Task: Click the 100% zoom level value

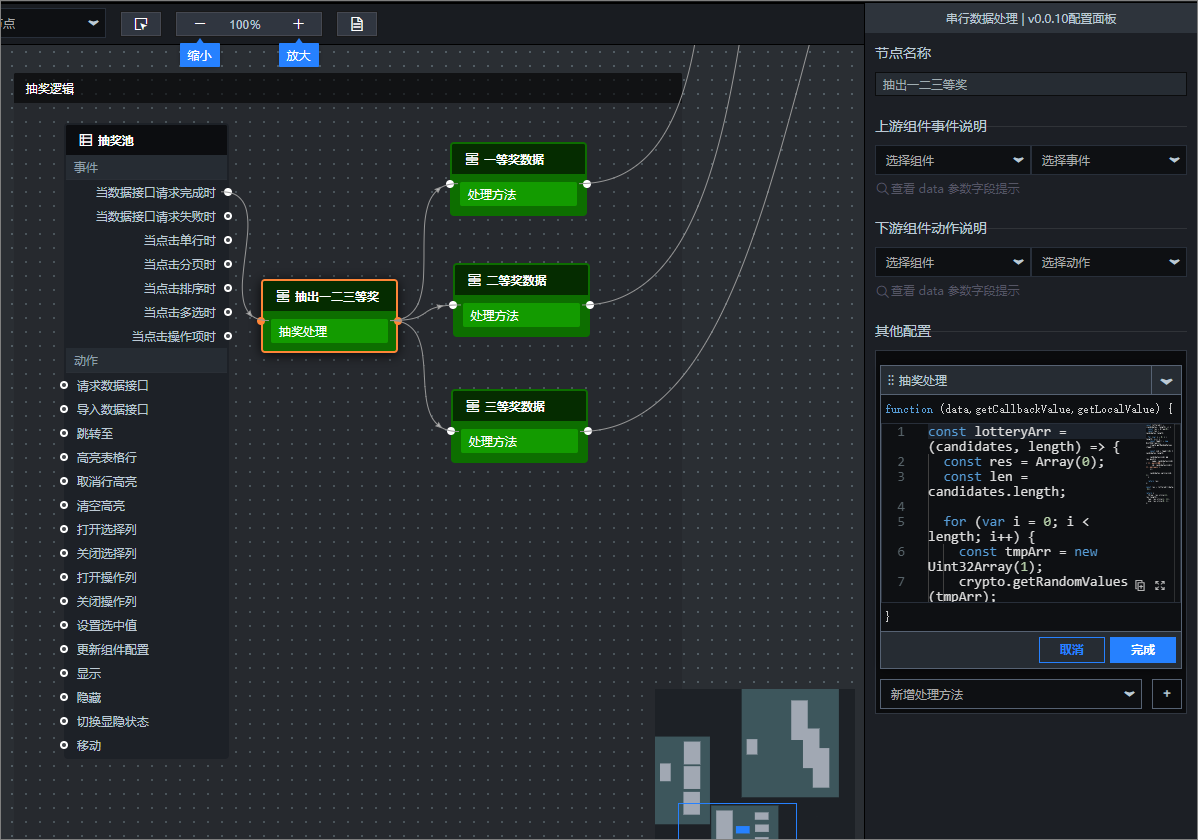Action: click(x=244, y=24)
